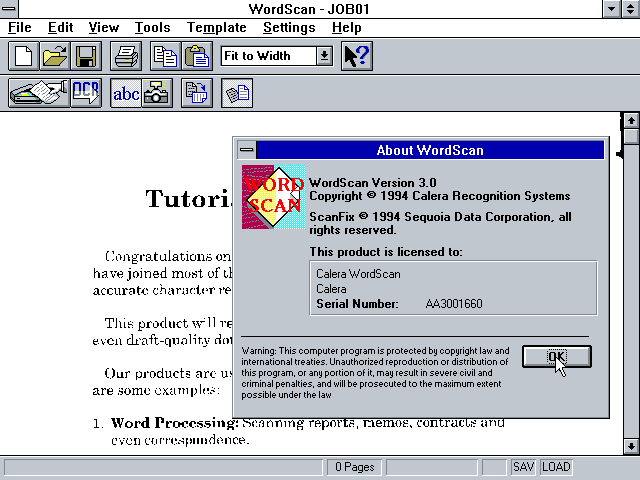Open the Template menu
This screenshot has width=640, height=480.
216,27
